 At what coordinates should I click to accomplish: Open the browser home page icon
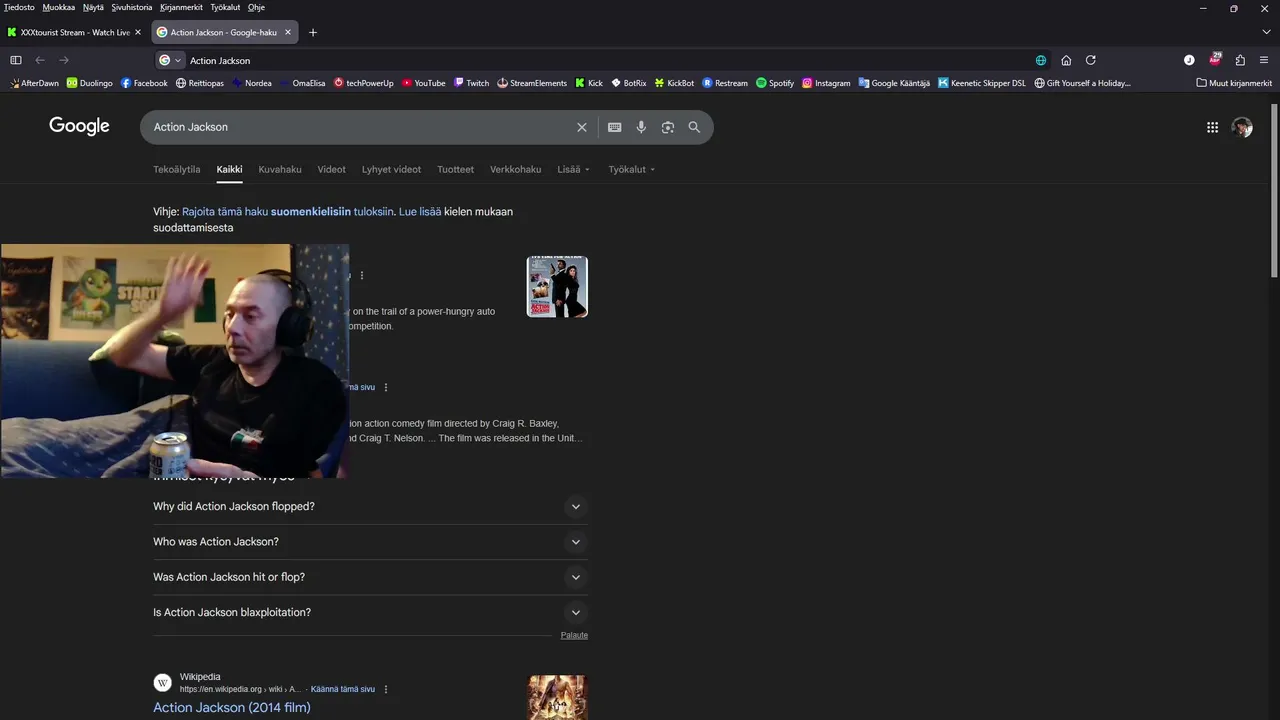tap(1066, 60)
